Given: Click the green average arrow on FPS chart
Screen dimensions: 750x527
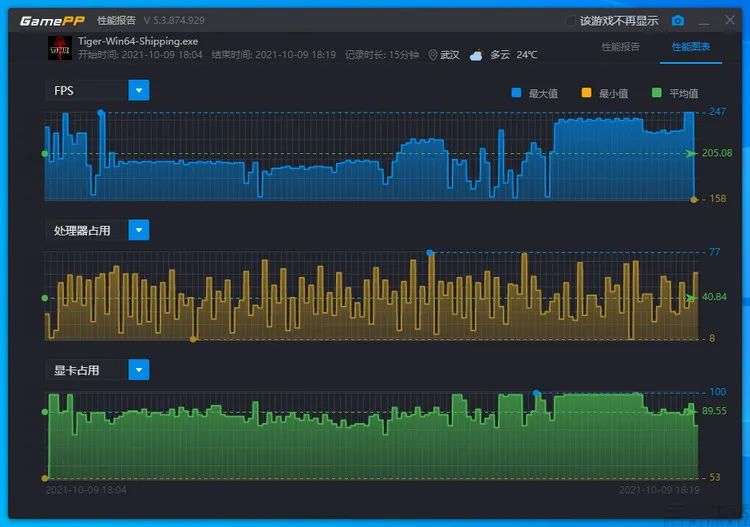Looking at the screenshot, I should (x=691, y=153).
